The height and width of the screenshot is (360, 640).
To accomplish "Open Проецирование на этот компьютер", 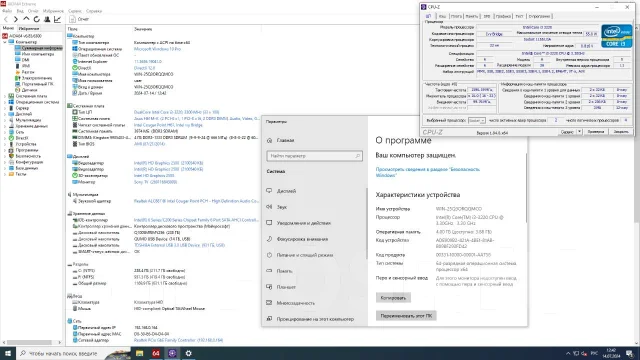I will [315, 319].
